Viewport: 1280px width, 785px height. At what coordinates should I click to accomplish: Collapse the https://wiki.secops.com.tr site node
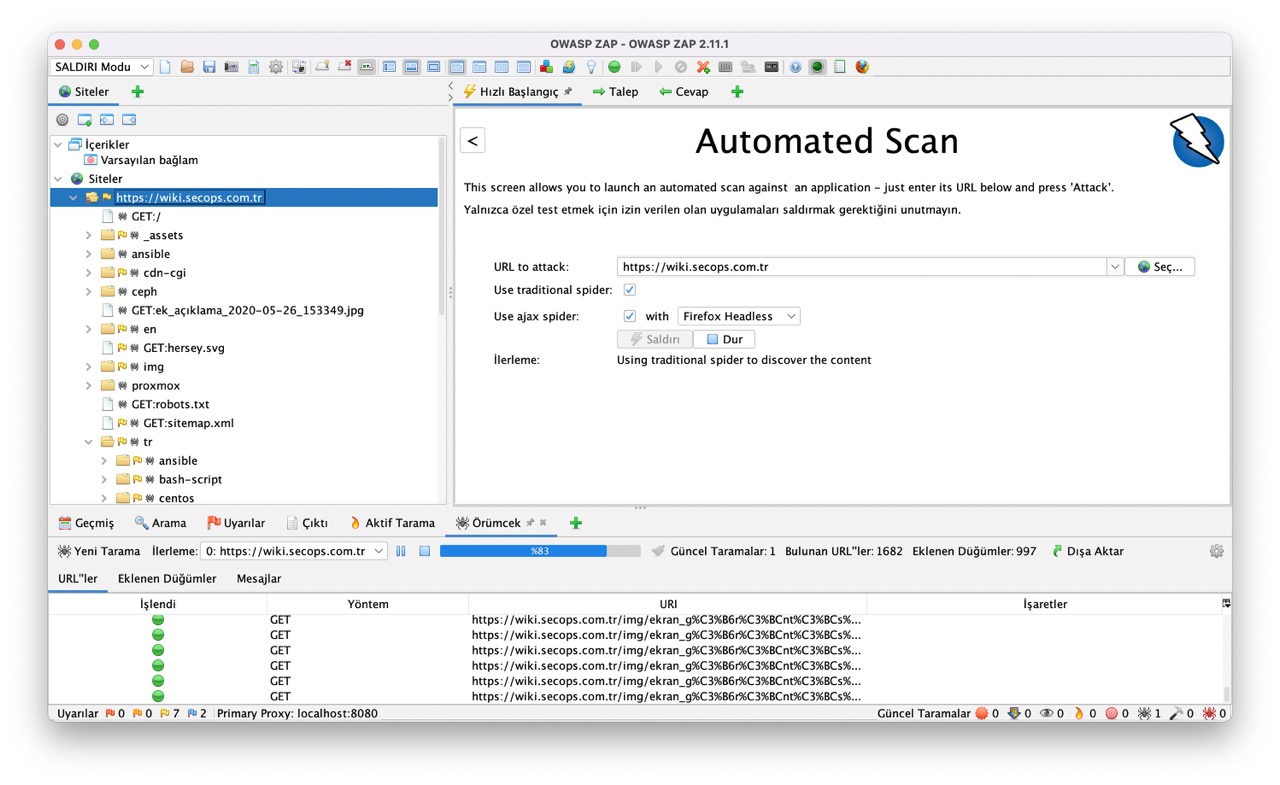coord(73,198)
